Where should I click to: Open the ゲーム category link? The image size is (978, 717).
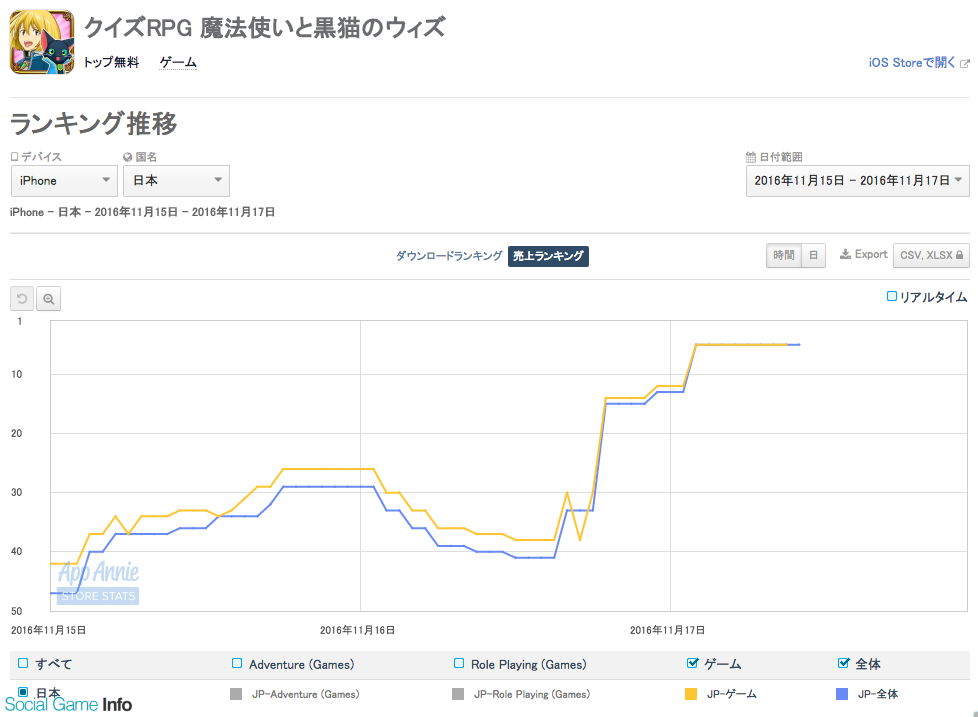pyautogui.click(x=178, y=62)
